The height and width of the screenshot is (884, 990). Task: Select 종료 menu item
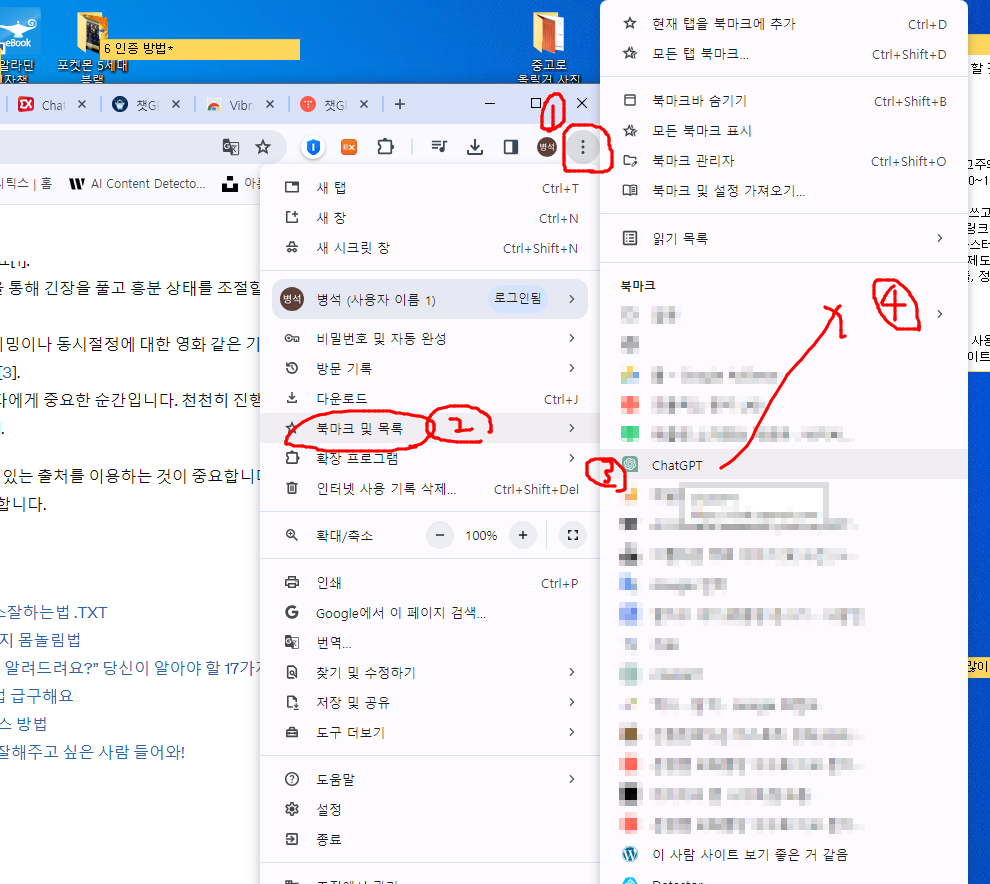pyautogui.click(x=430, y=839)
